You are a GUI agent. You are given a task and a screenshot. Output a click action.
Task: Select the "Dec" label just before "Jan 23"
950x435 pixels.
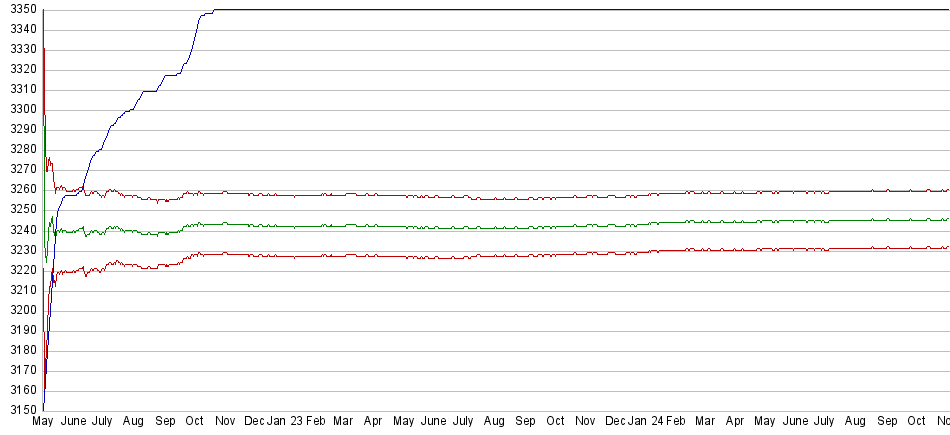[x=255, y=422]
